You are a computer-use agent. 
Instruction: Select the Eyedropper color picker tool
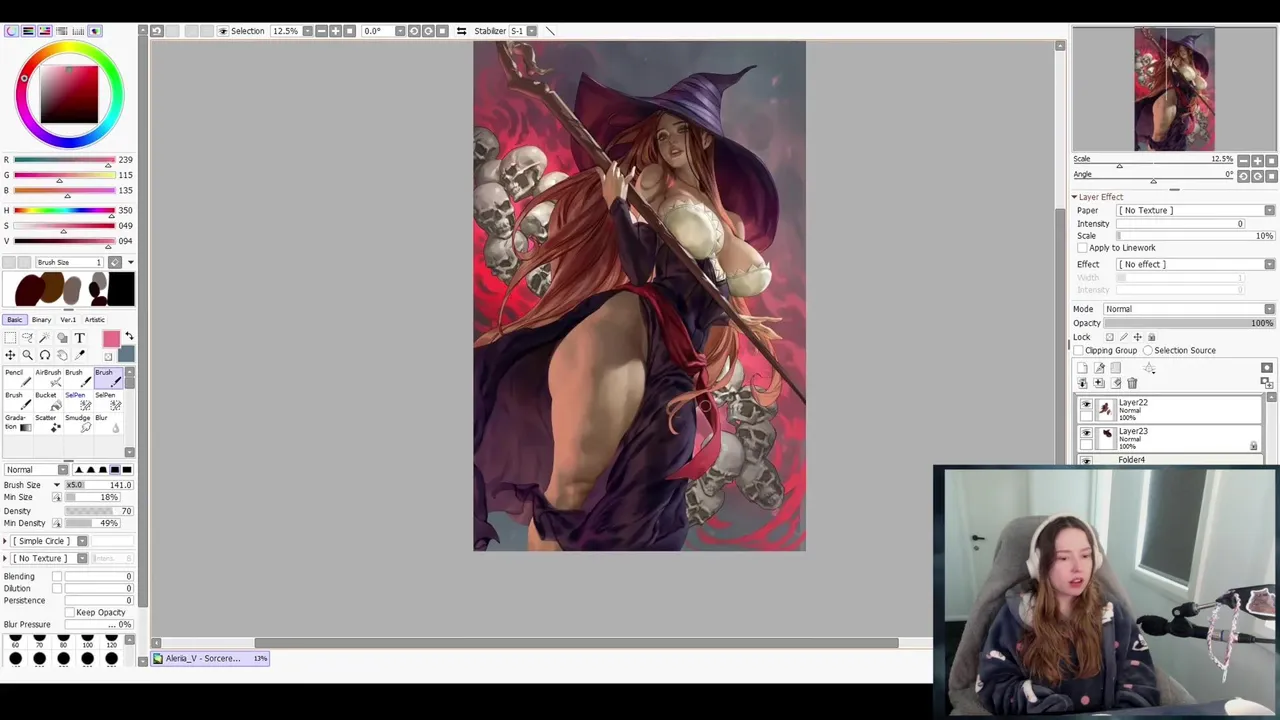pyautogui.click(x=80, y=355)
